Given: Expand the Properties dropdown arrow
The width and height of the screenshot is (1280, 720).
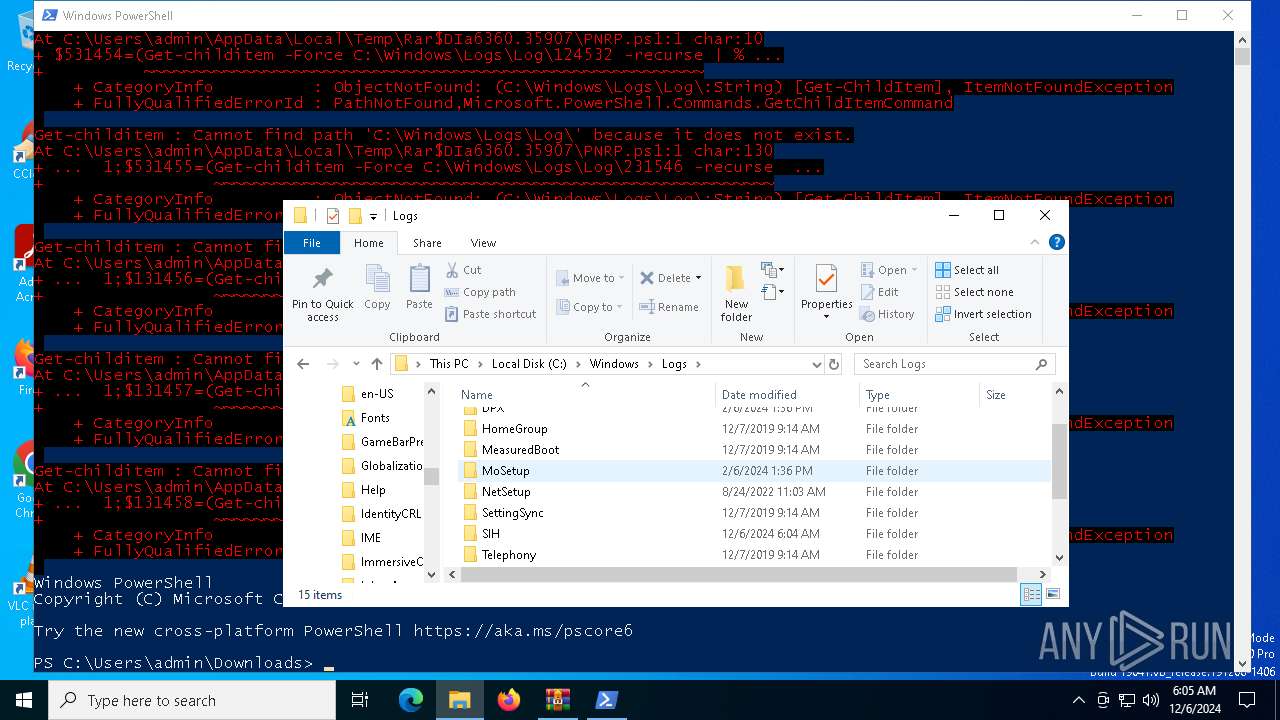Looking at the screenshot, I should pos(826,317).
